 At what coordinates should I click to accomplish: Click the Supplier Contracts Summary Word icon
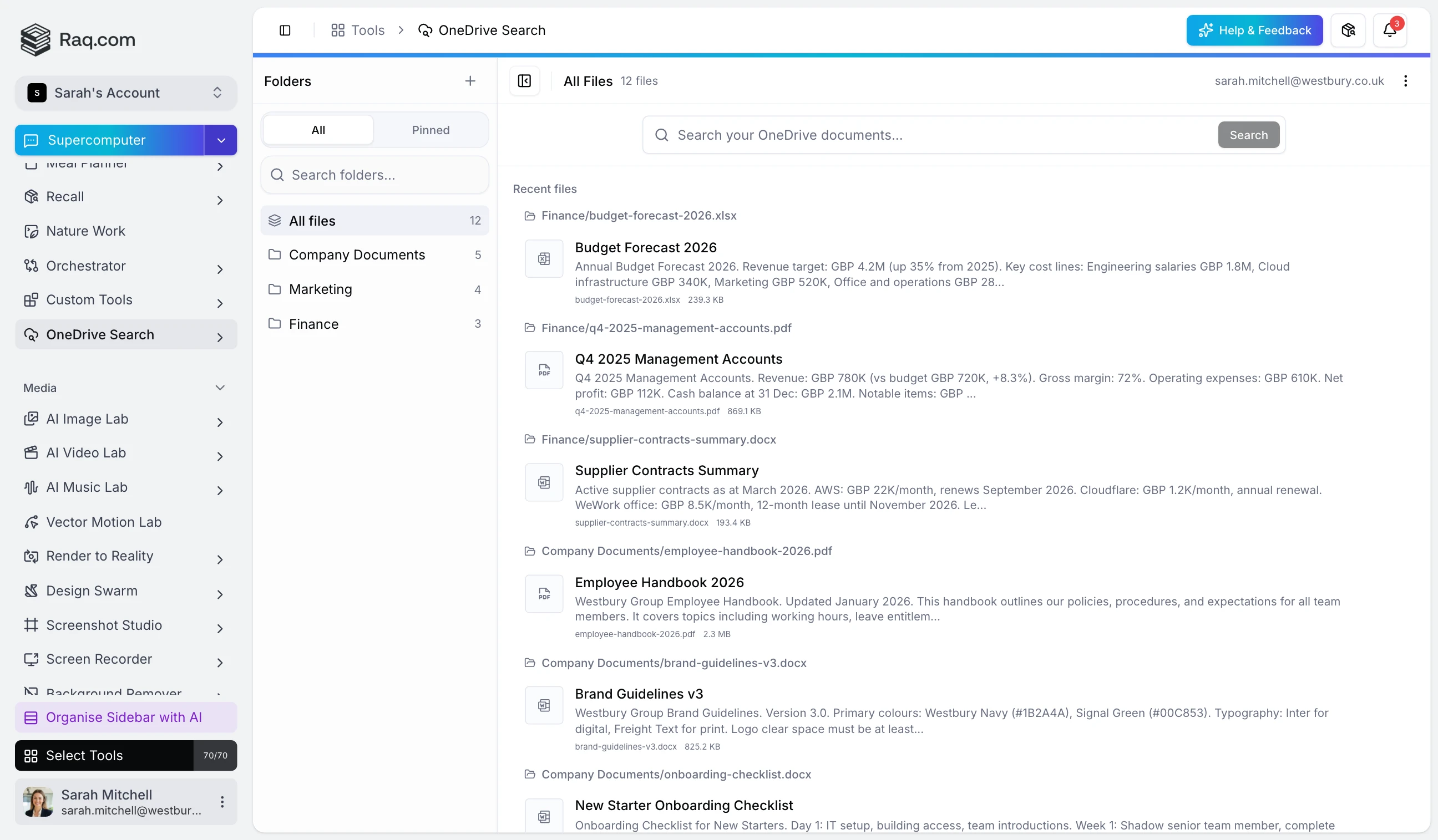point(544,482)
